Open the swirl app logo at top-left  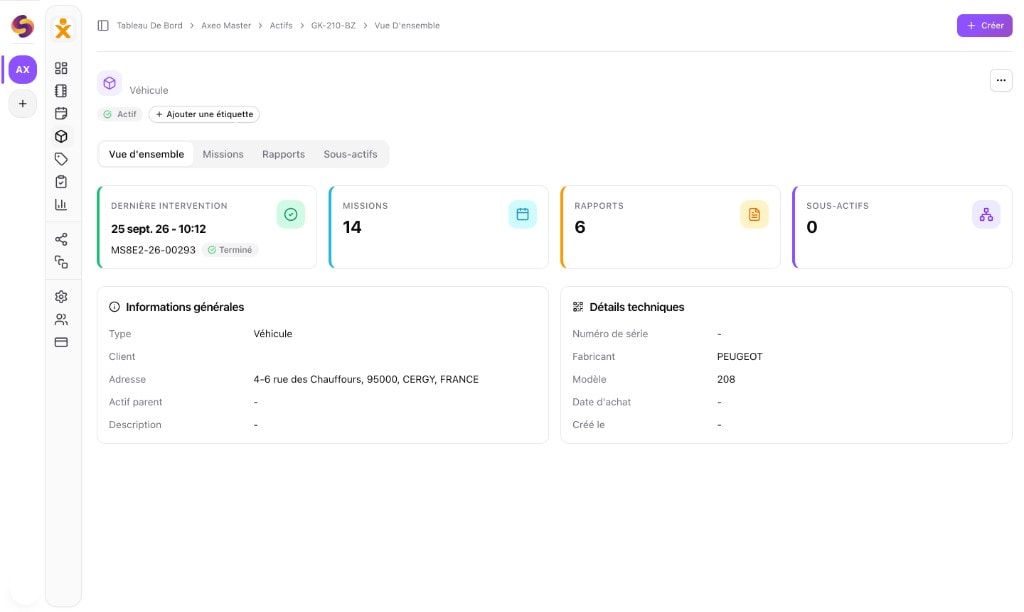click(x=22, y=26)
